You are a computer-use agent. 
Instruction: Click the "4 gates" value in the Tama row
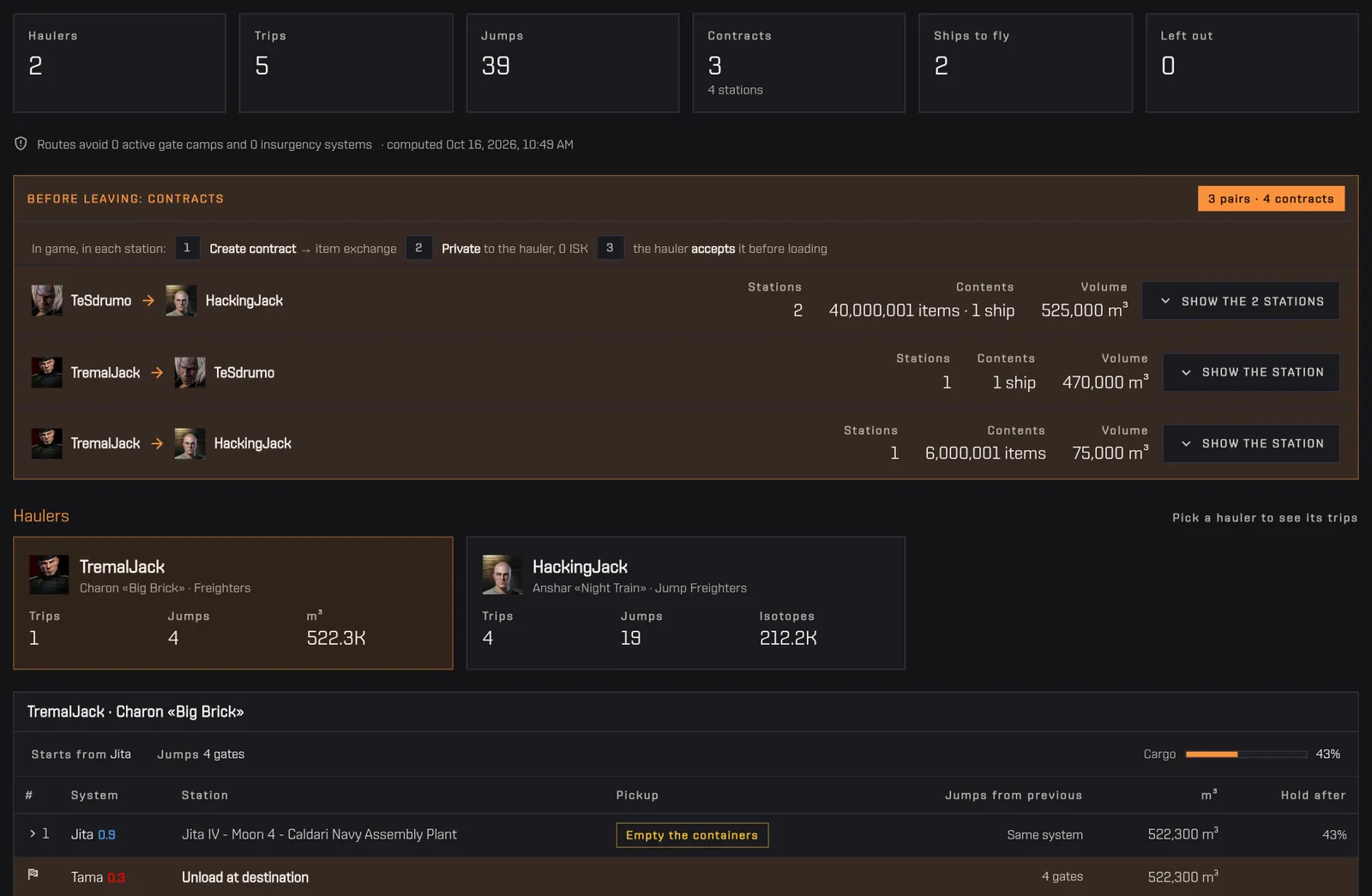1062,876
